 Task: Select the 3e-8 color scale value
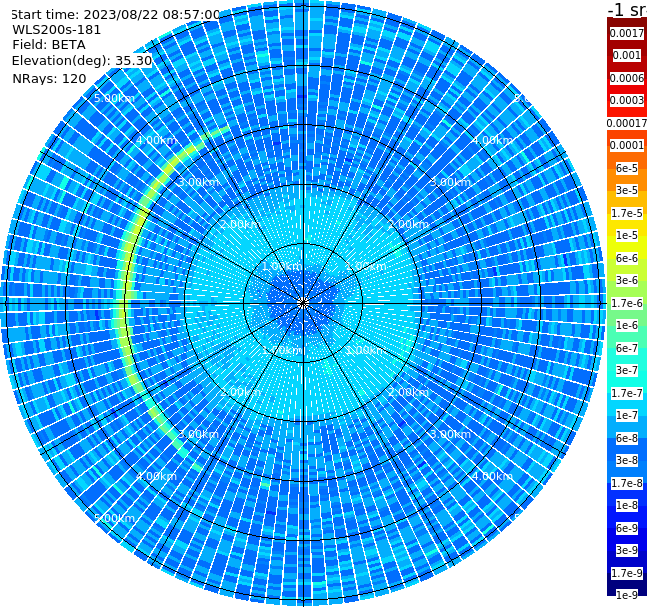627,460
